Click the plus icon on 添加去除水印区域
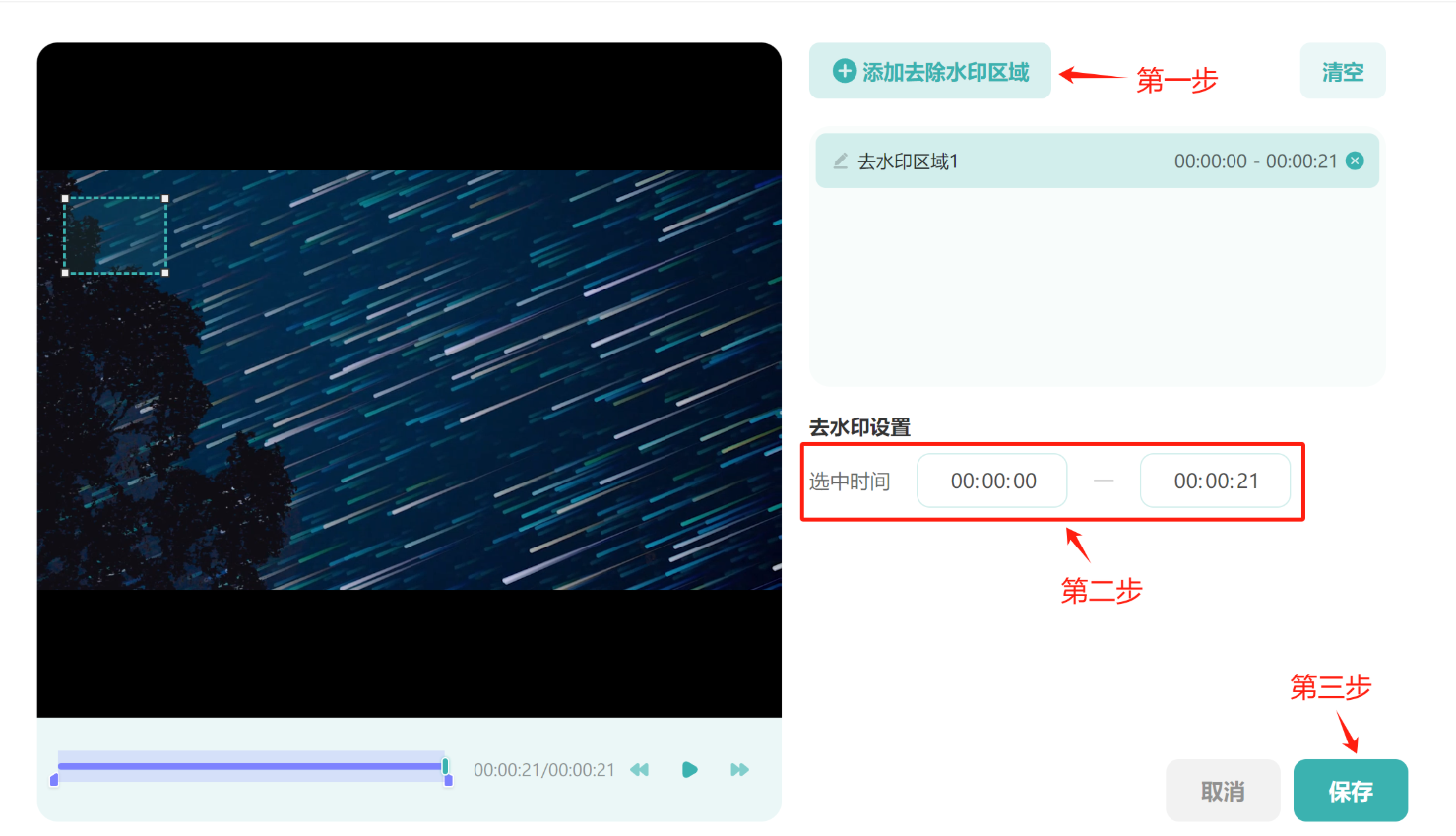1456x836 pixels. (x=845, y=70)
